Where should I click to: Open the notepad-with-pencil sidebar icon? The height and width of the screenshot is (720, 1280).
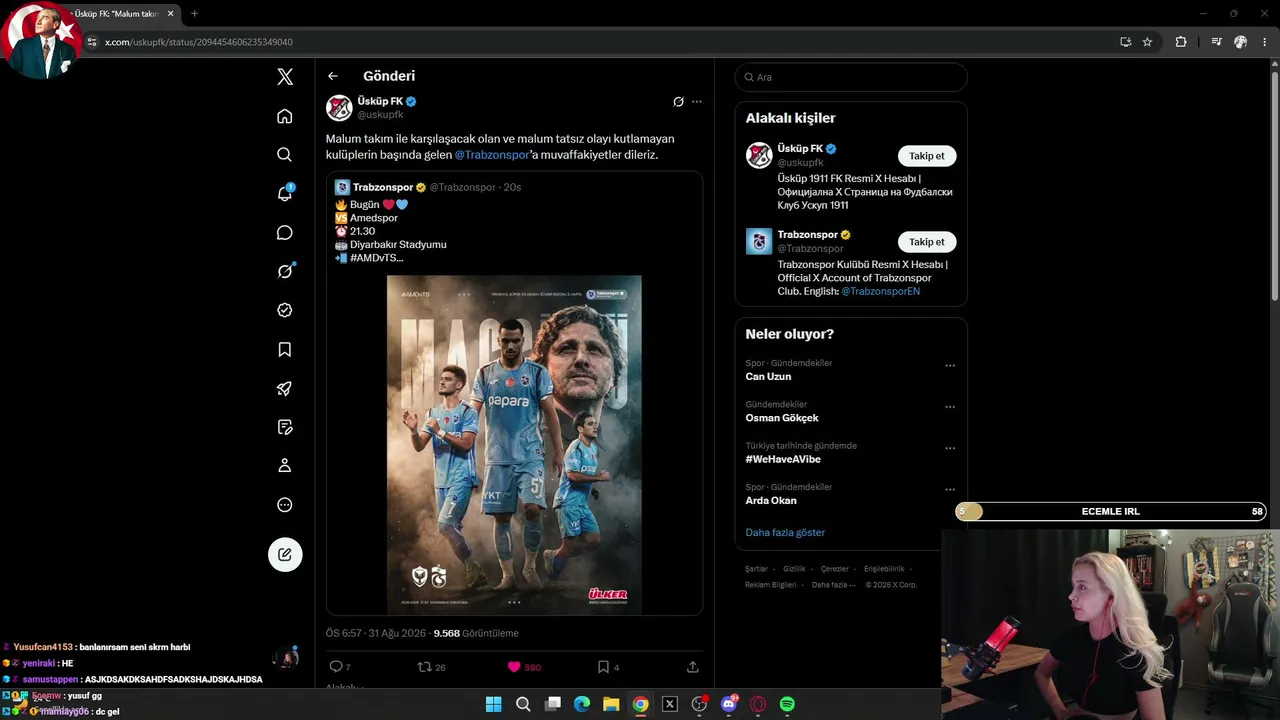point(285,427)
